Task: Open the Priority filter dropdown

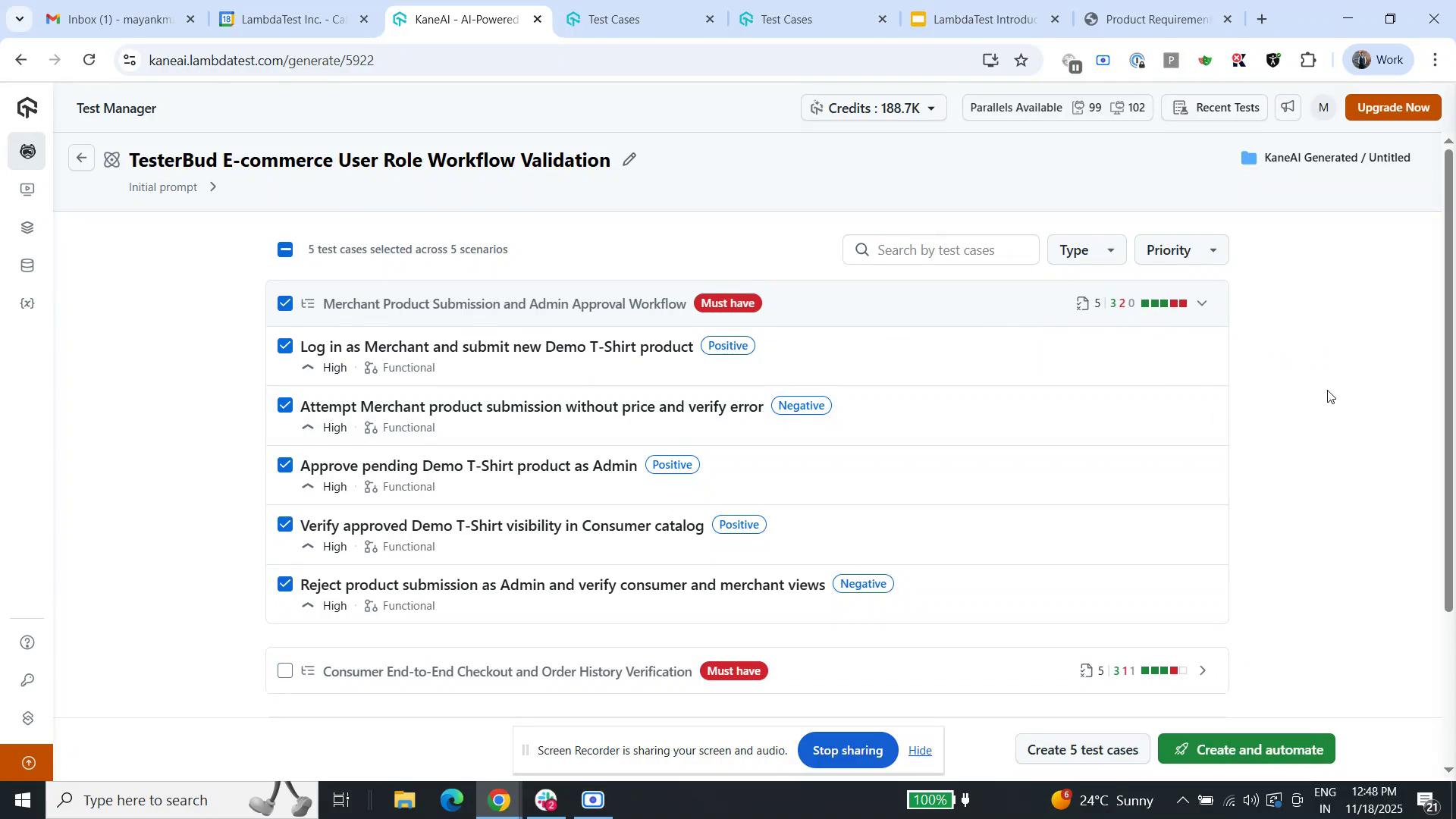Action: pos(1181,250)
